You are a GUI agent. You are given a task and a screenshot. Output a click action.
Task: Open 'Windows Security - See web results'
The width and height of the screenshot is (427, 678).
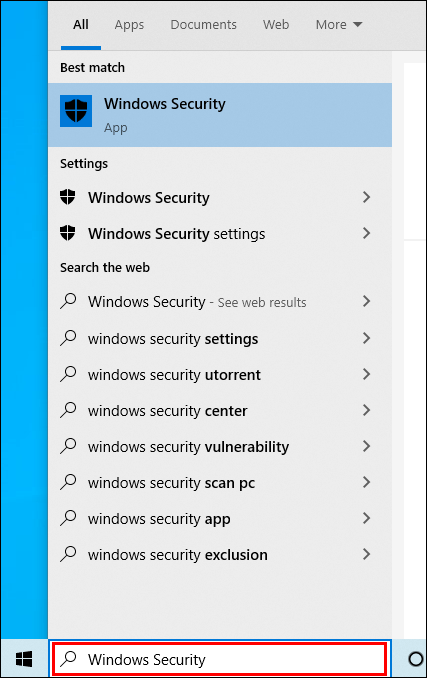(220, 301)
